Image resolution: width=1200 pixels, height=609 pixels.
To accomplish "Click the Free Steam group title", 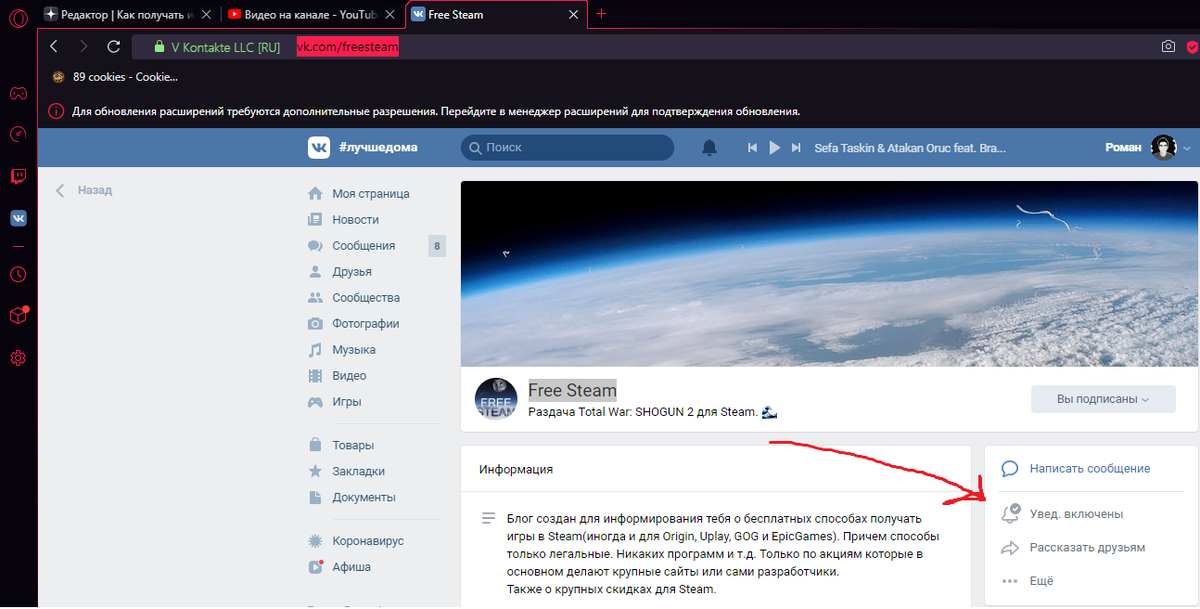I will point(572,390).
